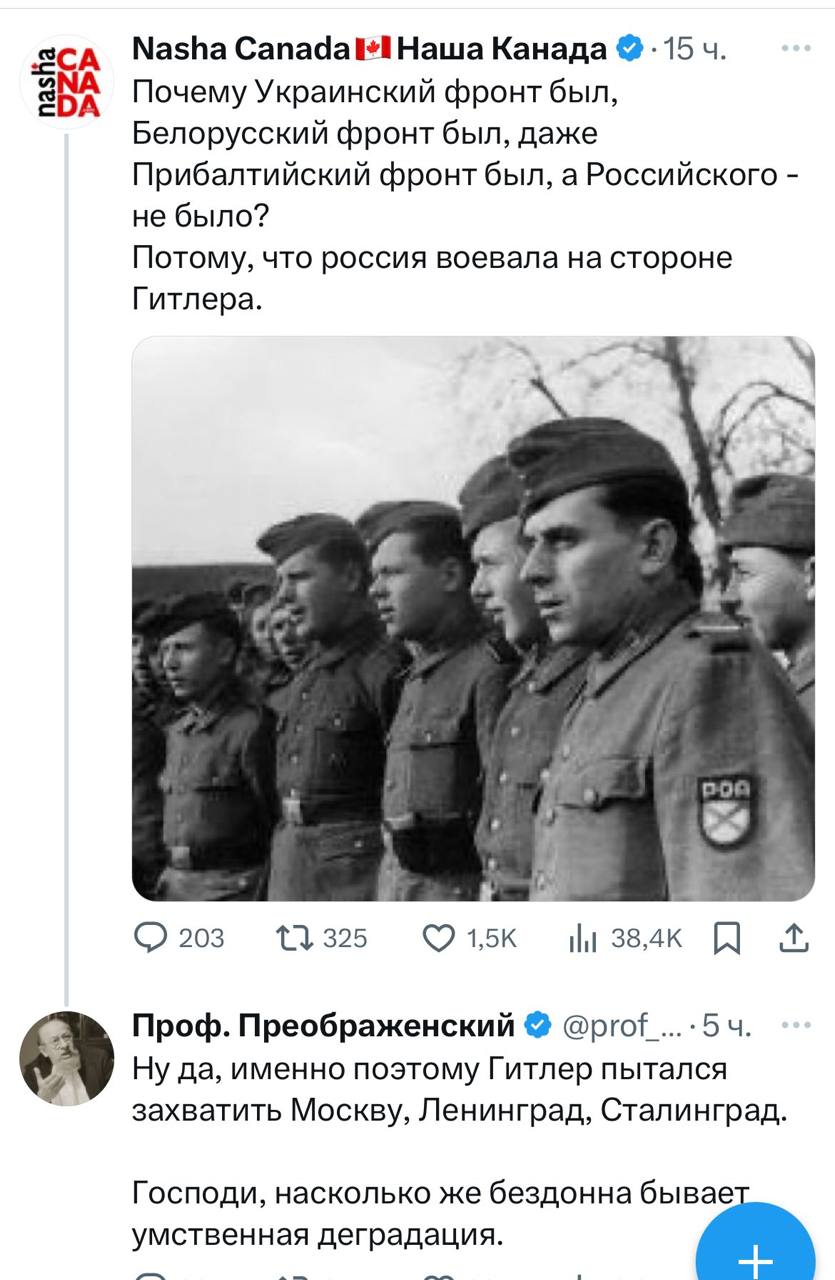Tap the verified badge beside Проф. Преображенский
The image size is (835, 1280).
pos(537,1025)
